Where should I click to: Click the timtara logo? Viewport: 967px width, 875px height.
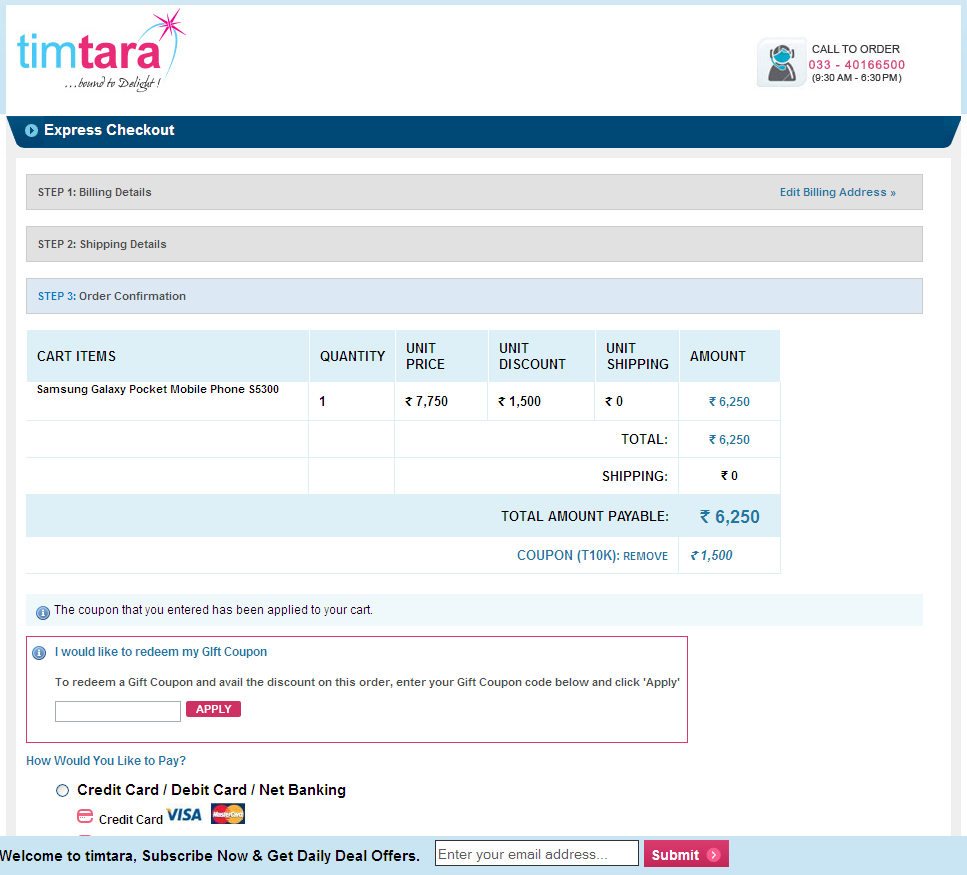coord(101,51)
